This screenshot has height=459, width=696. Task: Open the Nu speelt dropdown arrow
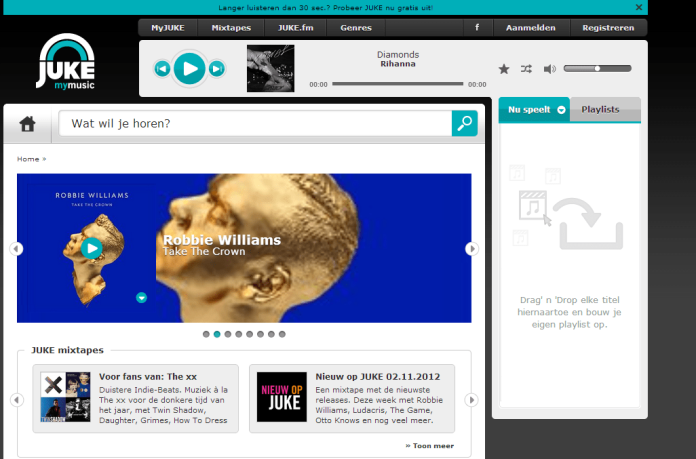click(x=562, y=110)
